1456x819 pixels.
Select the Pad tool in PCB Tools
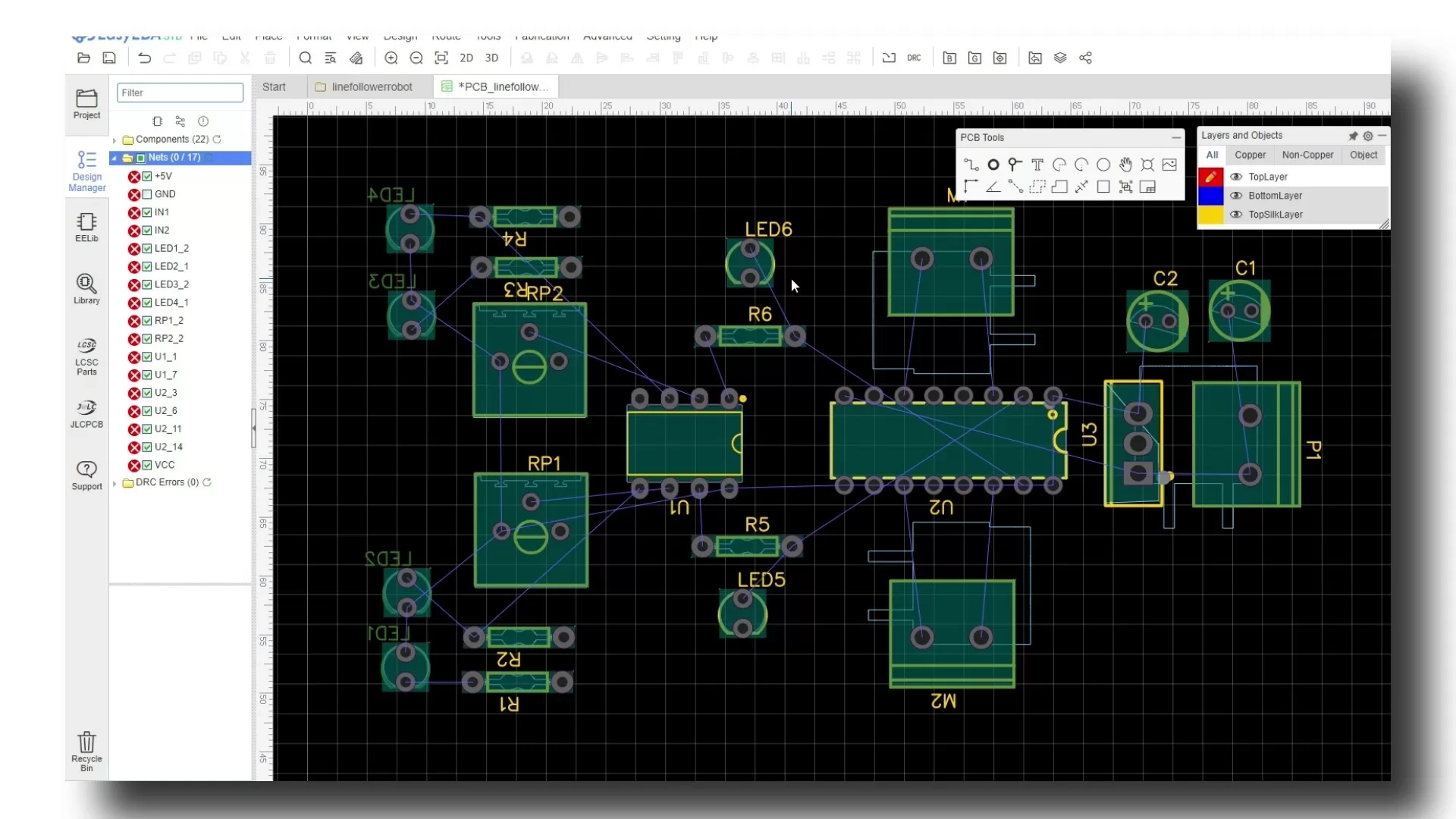tap(993, 165)
